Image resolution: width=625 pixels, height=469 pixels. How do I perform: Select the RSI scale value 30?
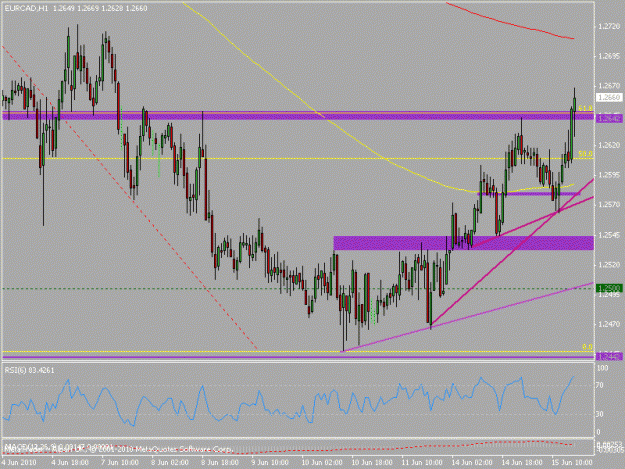pos(601,414)
